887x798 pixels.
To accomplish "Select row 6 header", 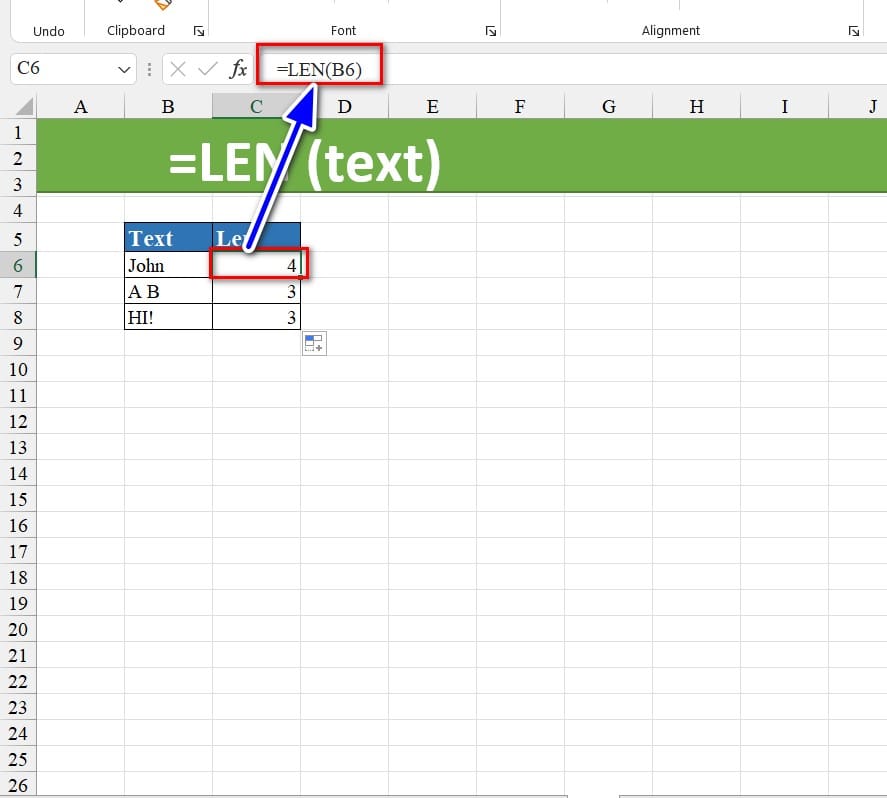I will tap(18, 265).
